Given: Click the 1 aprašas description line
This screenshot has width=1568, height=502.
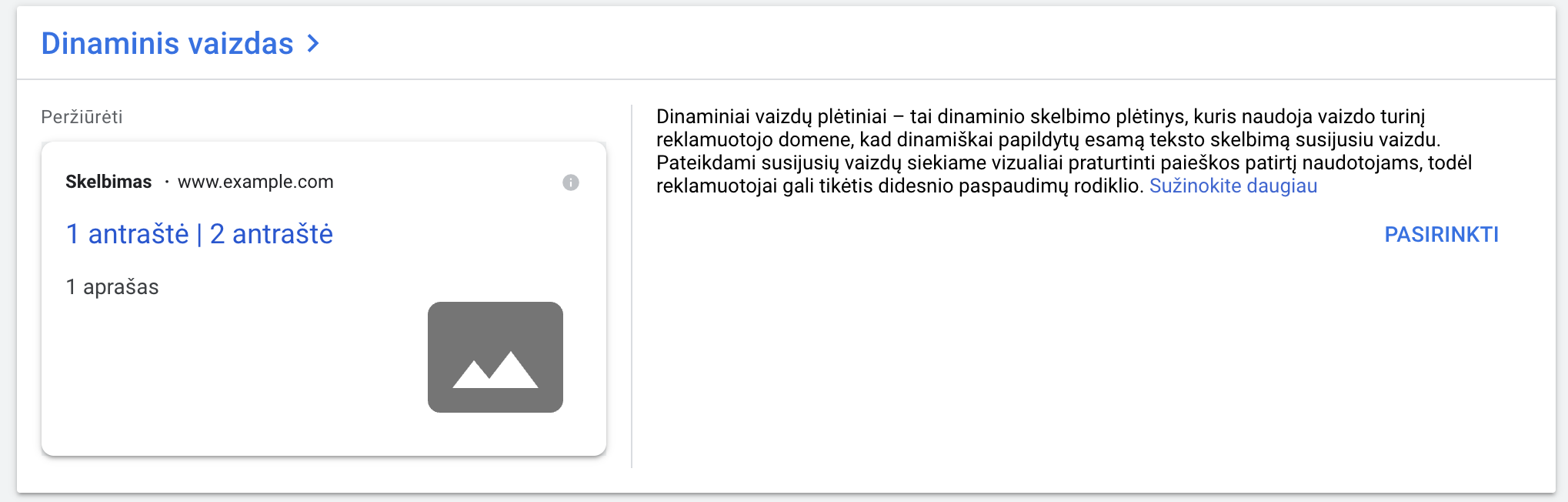Looking at the screenshot, I should [112, 287].
